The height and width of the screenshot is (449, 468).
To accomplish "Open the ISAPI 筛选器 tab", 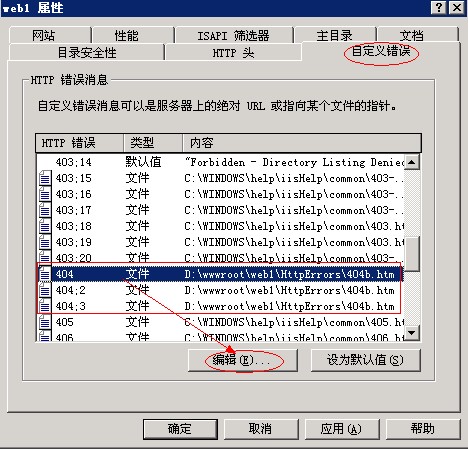I will (x=234, y=35).
